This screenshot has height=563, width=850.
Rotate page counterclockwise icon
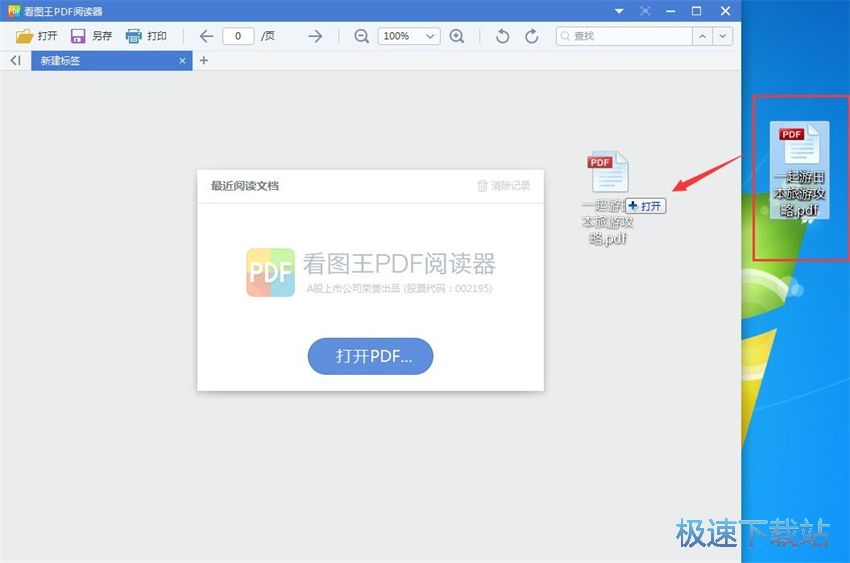click(503, 36)
